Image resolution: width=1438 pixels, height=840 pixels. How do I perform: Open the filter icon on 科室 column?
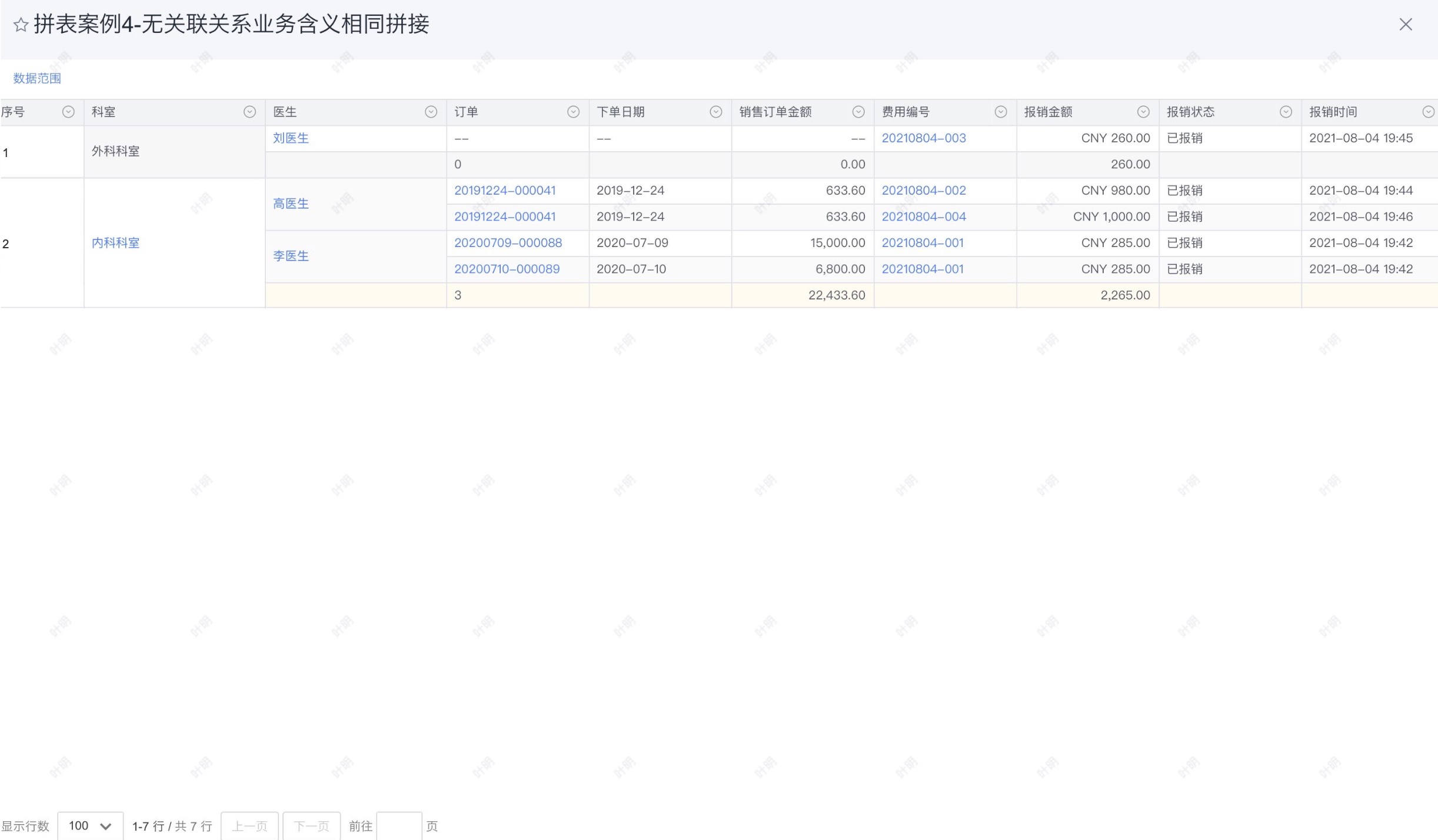[x=250, y=111]
